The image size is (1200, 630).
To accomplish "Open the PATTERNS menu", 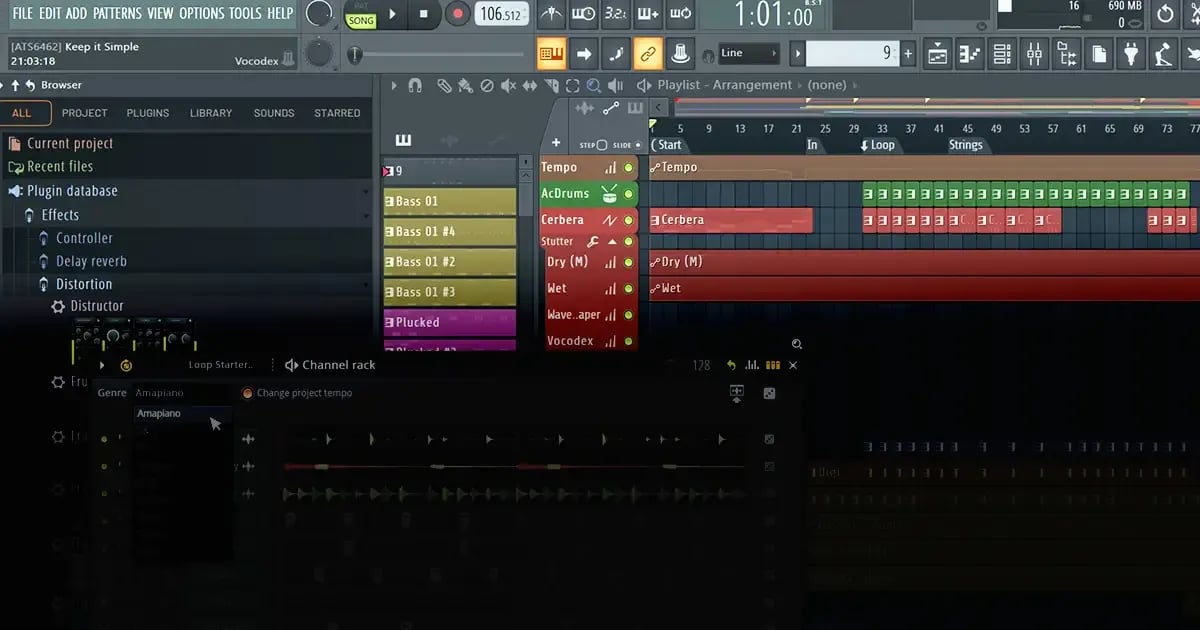I will (117, 13).
